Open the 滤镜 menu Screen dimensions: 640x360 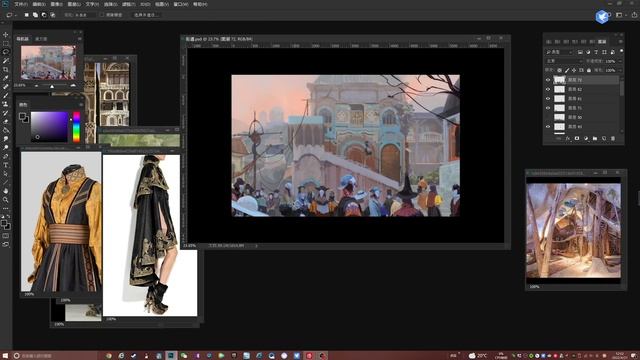click(128, 4)
